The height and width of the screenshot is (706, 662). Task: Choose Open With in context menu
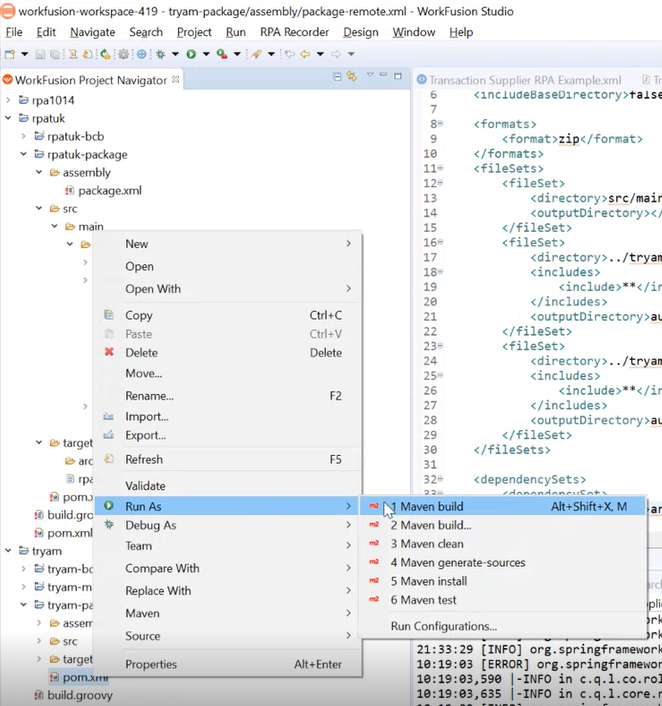tap(227, 289)
